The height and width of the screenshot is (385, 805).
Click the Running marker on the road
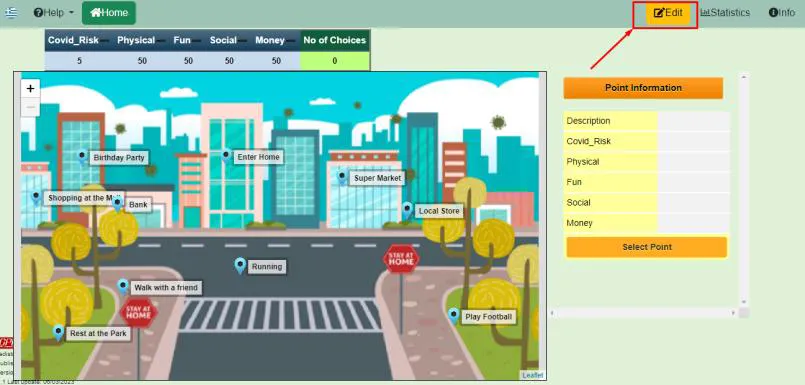[x=240, y=265]
